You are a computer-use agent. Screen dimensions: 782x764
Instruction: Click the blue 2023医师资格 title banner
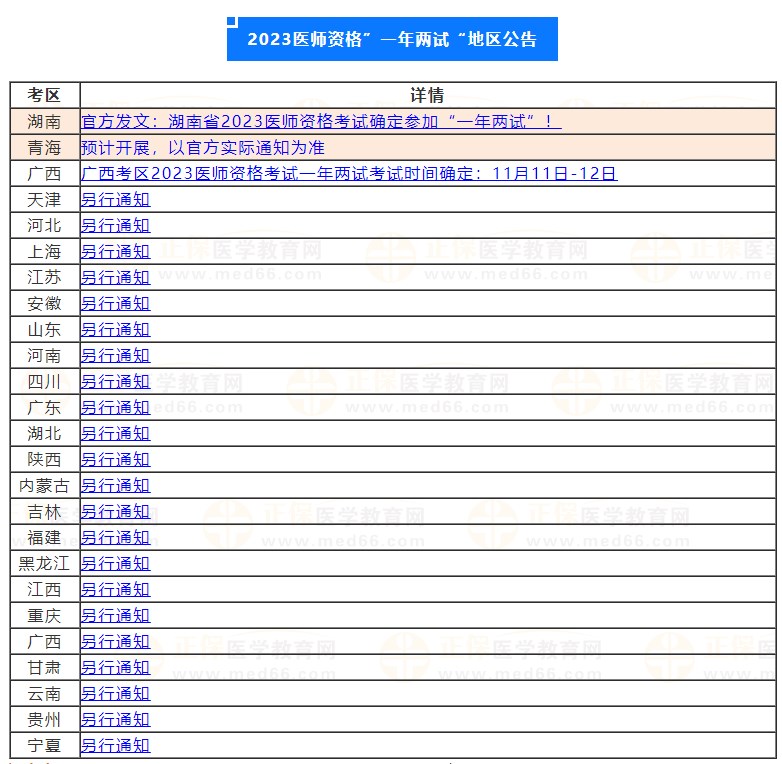click(392, 40)
